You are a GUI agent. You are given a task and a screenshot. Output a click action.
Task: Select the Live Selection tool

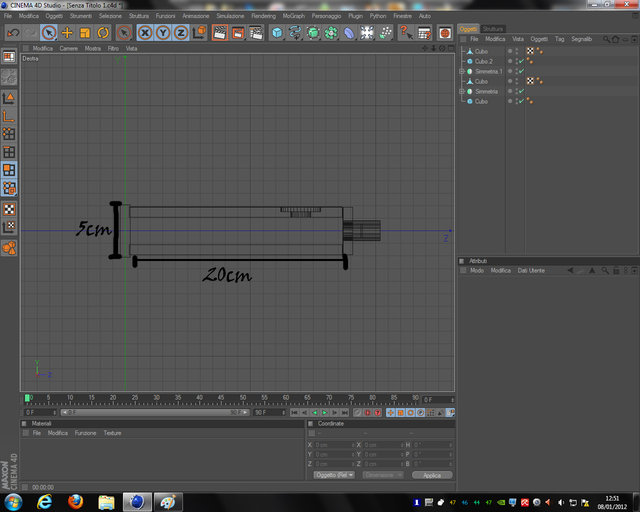tap(49, 33)
